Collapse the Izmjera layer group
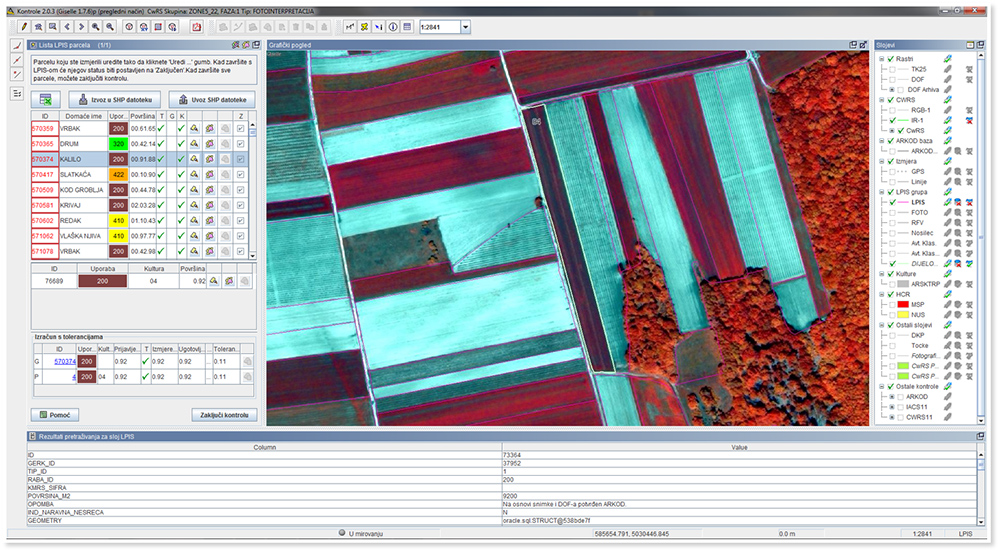Viewport: 1000px width, 552px height. point(883,161)
